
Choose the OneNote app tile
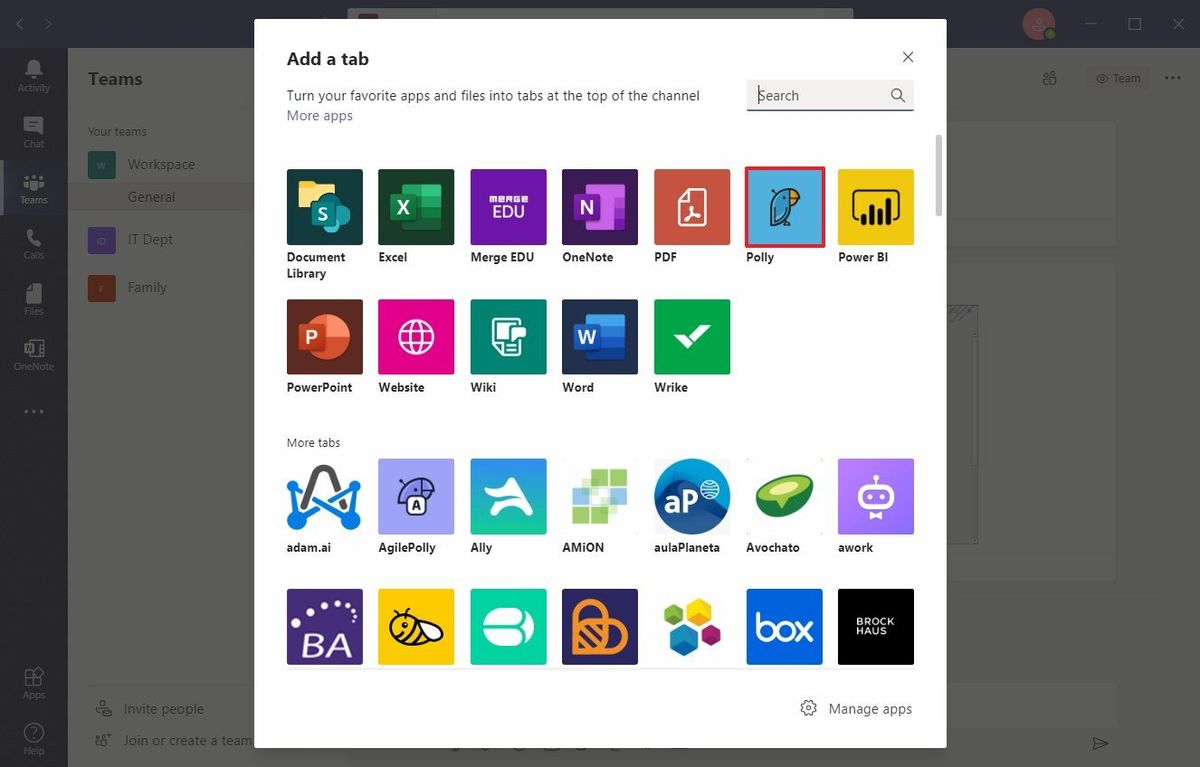click(599, 207)
